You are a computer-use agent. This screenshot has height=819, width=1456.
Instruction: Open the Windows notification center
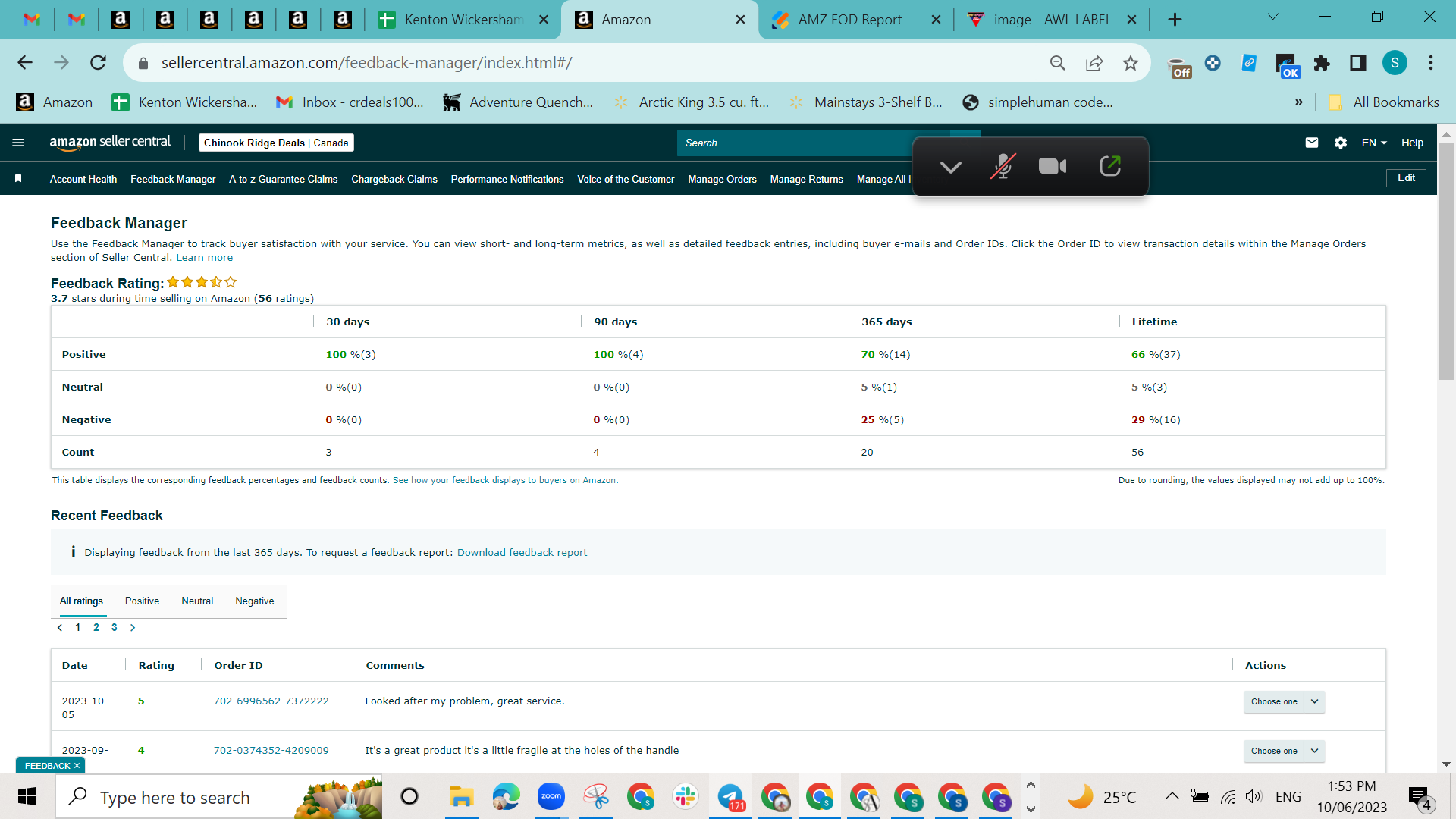tap(1420, 797)
